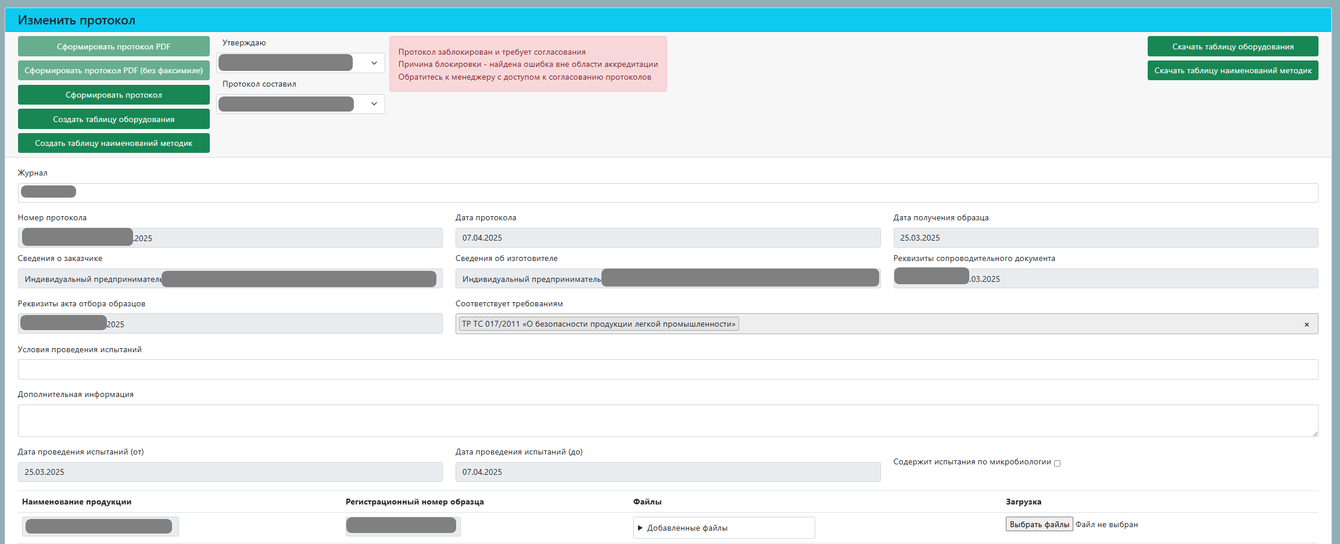1340x544 pixels.
Task: Click the 'Изменить протокол' header title
Action: (x=76, y=20)
